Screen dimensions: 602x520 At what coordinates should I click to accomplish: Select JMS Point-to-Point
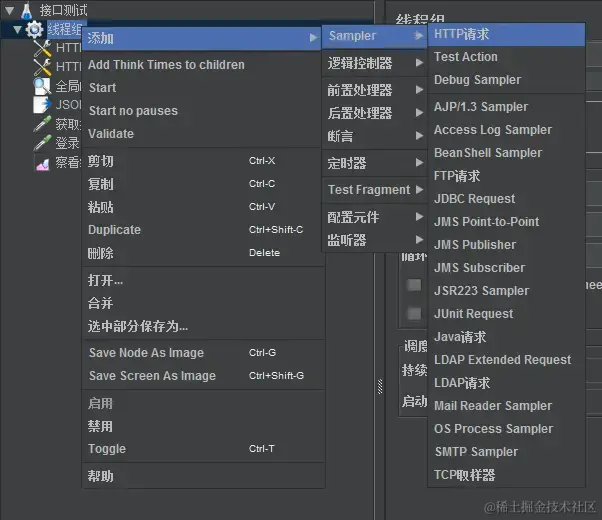[506, 222]
